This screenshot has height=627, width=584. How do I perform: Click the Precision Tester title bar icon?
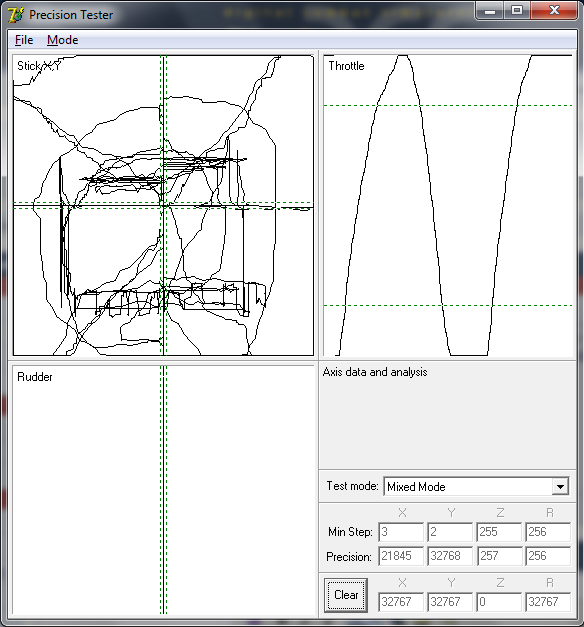16,15
